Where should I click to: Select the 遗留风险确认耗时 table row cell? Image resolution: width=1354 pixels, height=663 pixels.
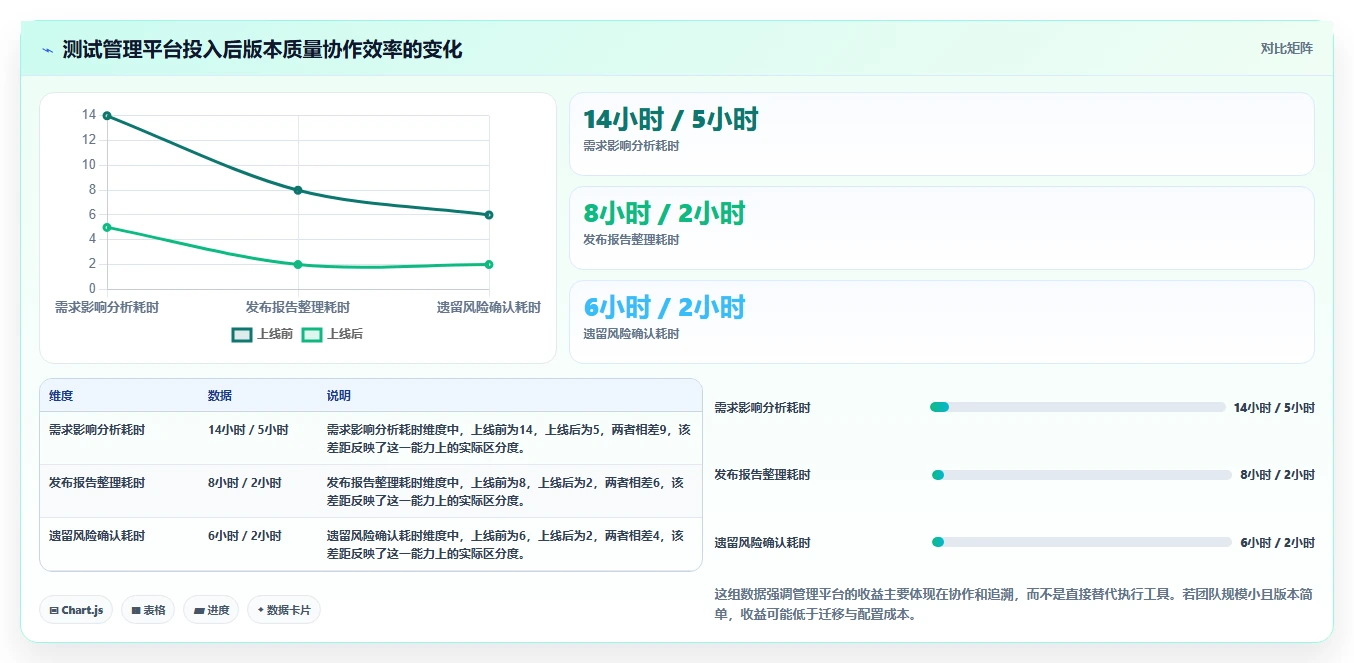point(97,536)
